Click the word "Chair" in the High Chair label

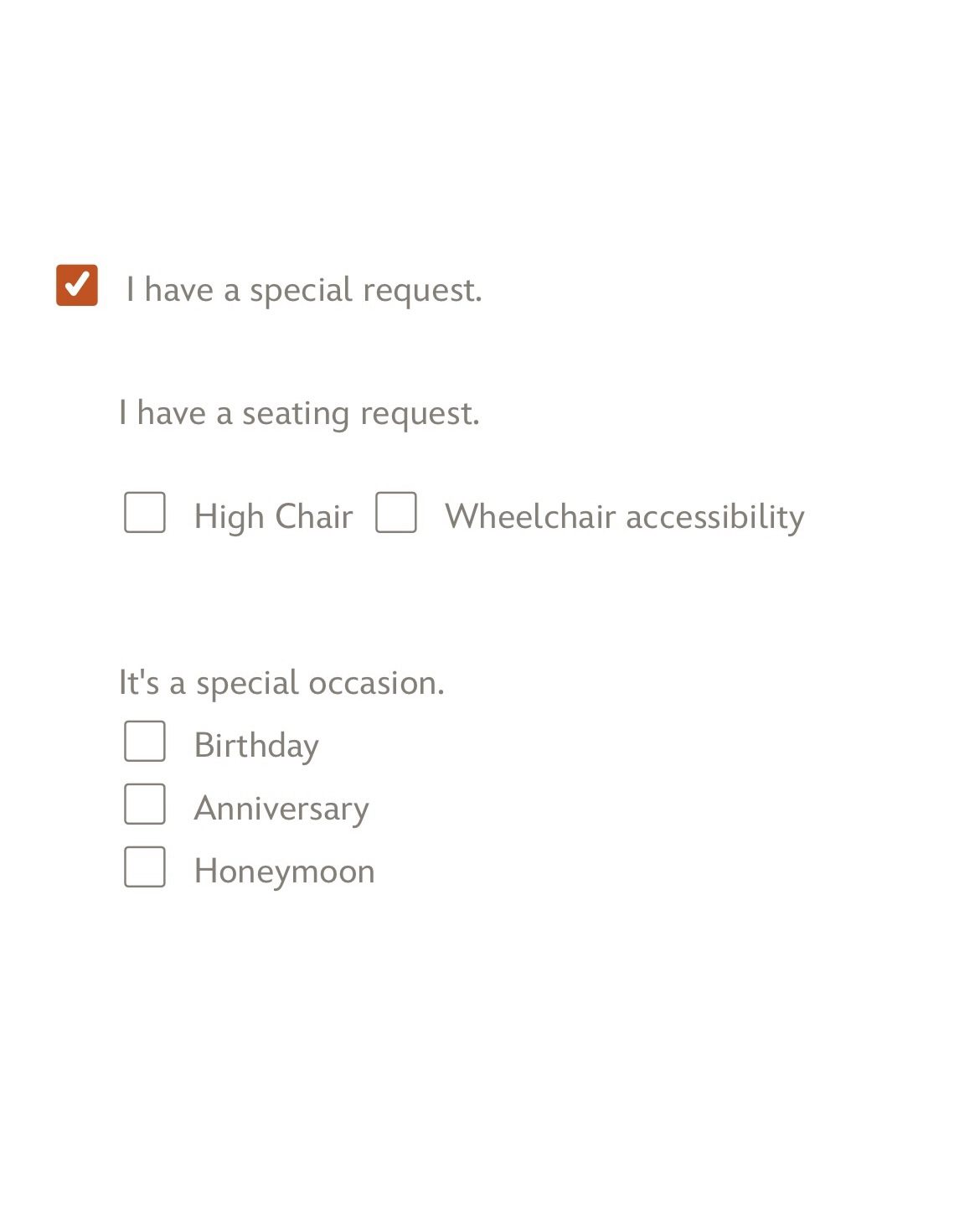314,516
